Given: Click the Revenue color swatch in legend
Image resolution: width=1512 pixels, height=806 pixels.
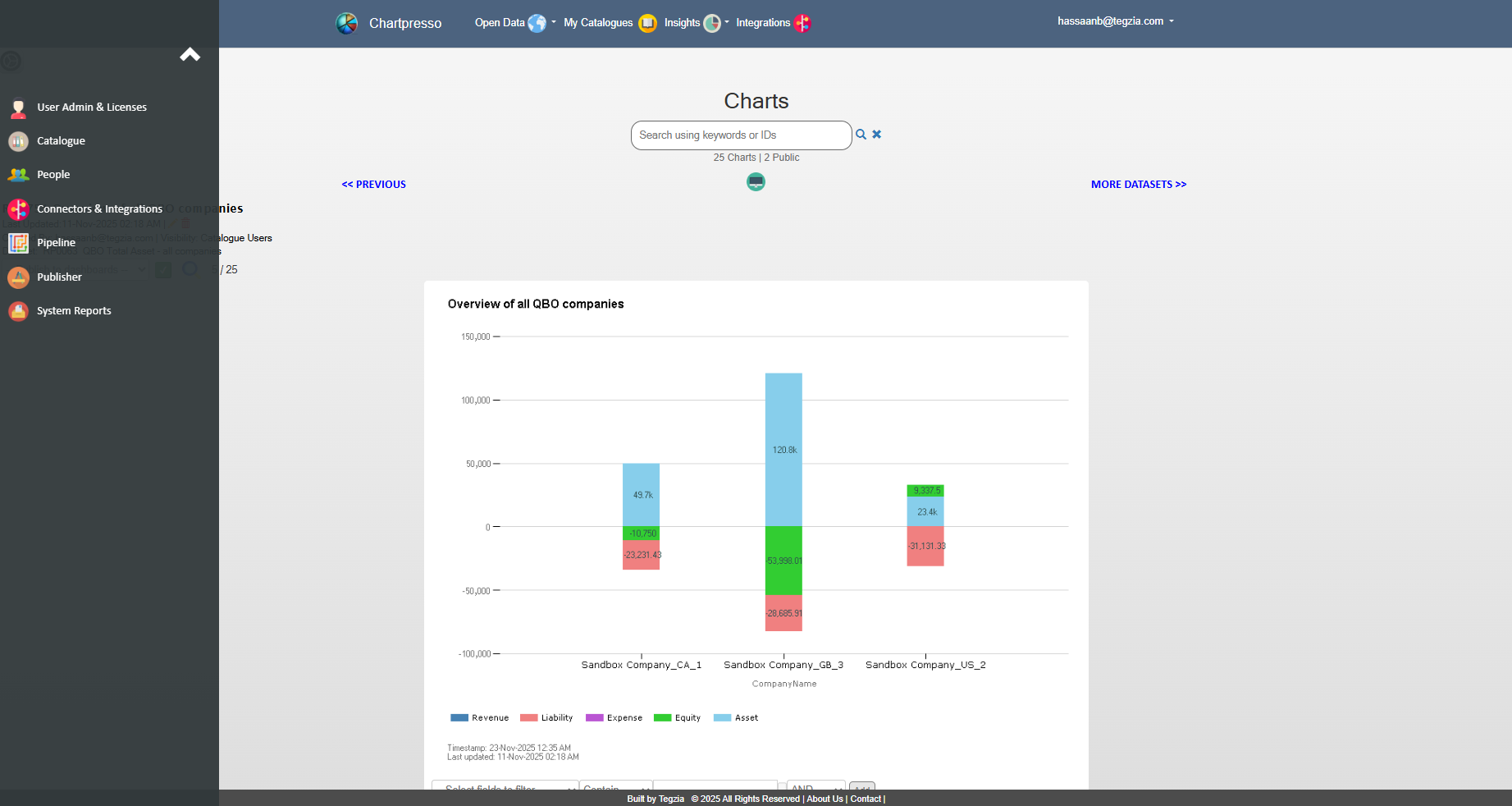Looking at the screenshot, I should (x=459, y=718).
